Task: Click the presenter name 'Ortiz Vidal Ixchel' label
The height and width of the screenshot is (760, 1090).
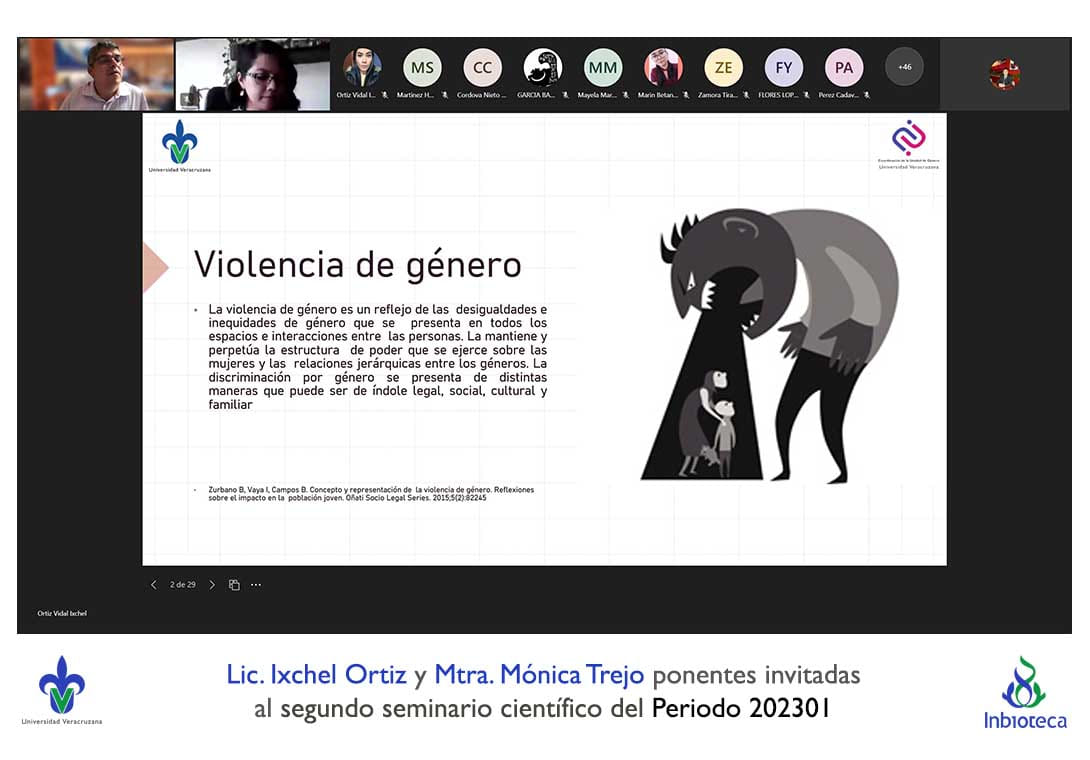Action: [x=62, y=613]
